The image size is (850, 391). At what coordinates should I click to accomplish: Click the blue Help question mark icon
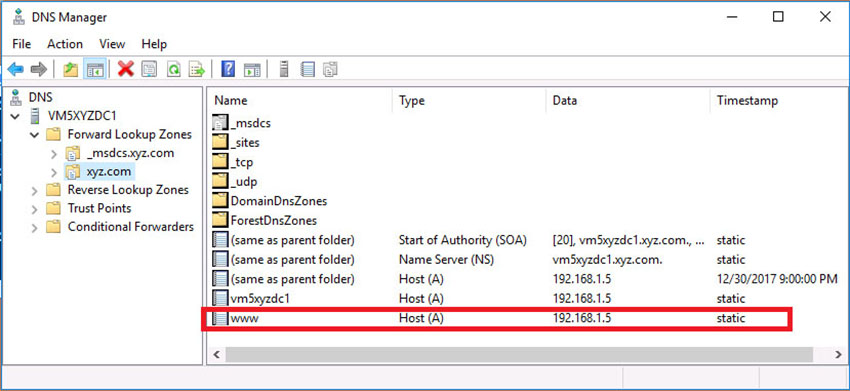[228, 69]
